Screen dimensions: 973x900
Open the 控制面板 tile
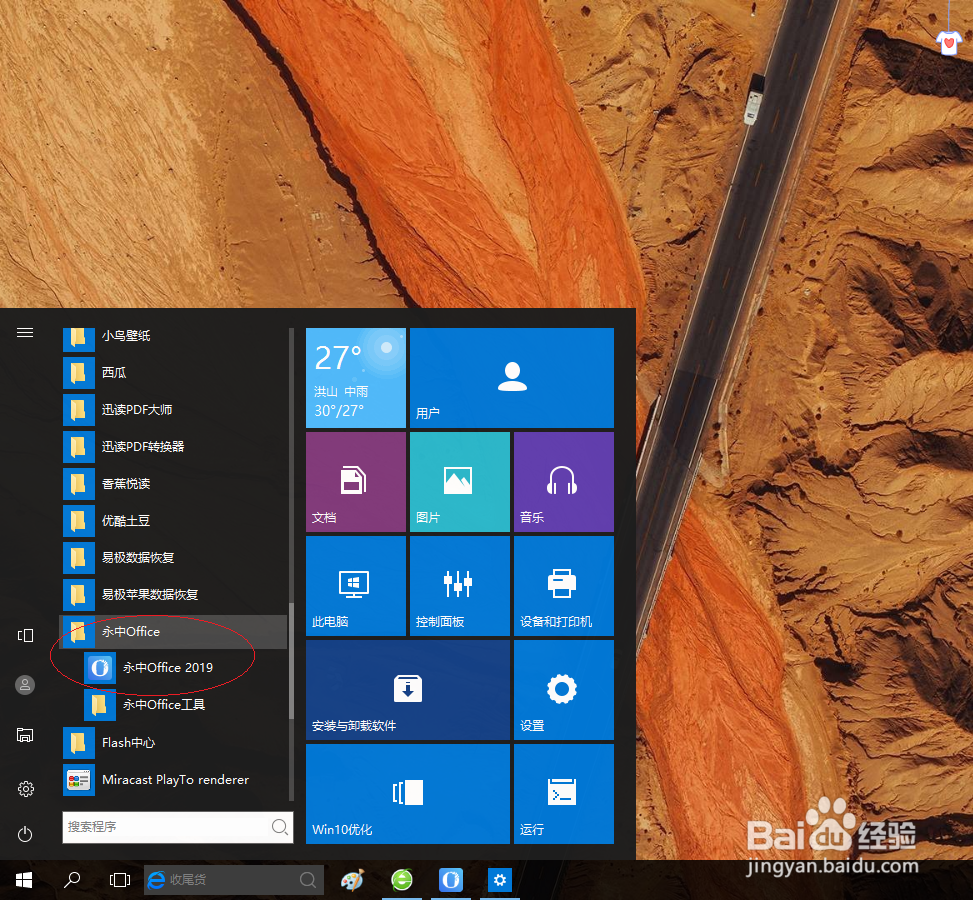tap(460, 586)
